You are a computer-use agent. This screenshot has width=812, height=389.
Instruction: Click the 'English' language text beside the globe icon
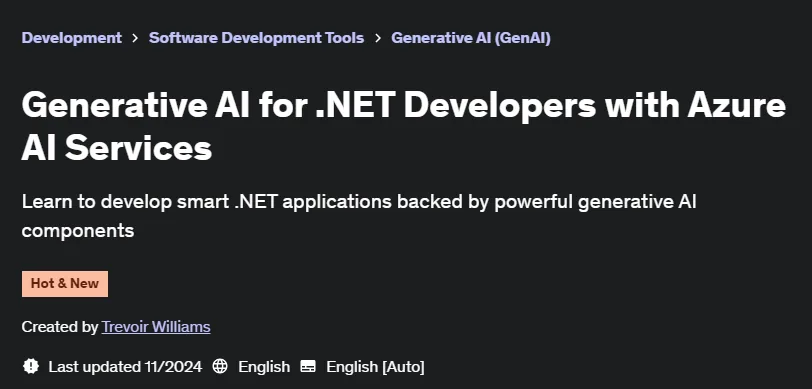pos(264,367)
